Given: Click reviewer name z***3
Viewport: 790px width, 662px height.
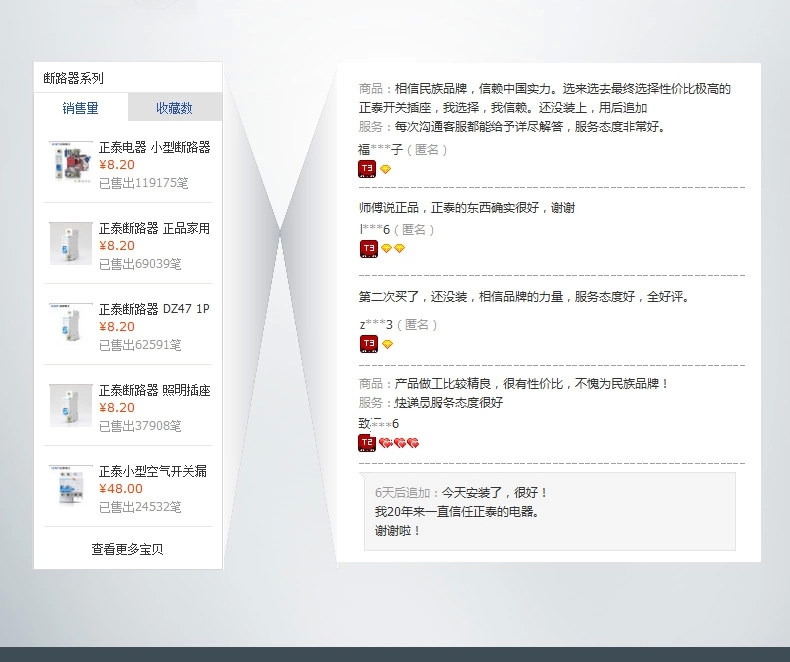Looking at the screenshot, I should [x=376, y=324].
